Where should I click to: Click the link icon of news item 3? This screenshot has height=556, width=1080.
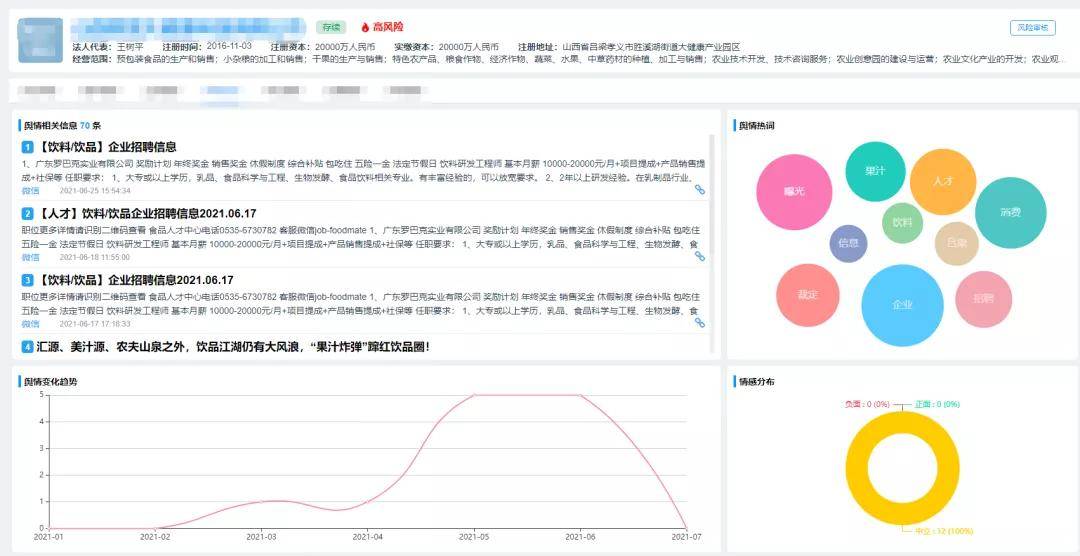pos(700,323)
